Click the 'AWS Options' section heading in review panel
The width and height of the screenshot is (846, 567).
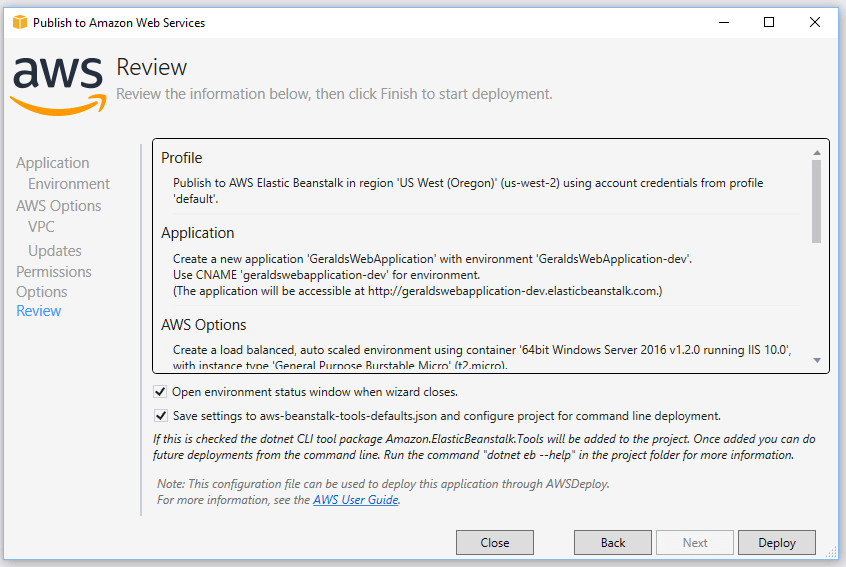coord(203,325)
